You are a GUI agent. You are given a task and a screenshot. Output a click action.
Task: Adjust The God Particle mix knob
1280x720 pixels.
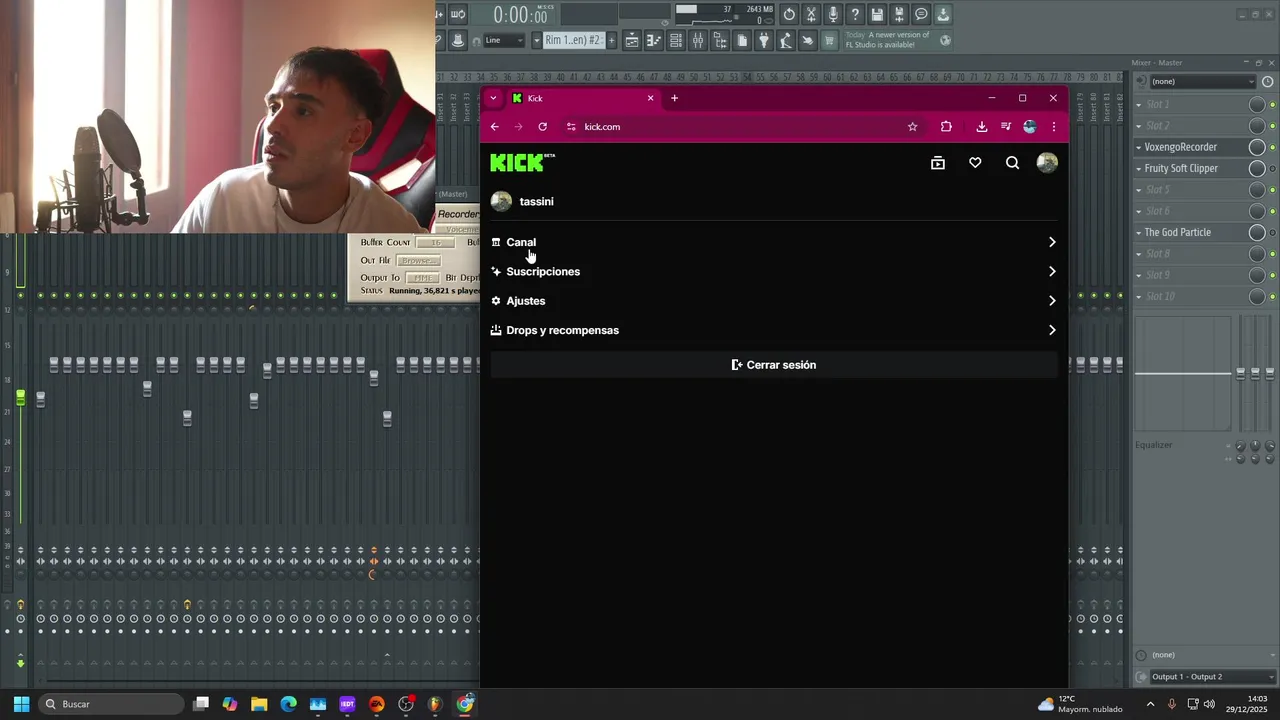tap(1257, 232)
